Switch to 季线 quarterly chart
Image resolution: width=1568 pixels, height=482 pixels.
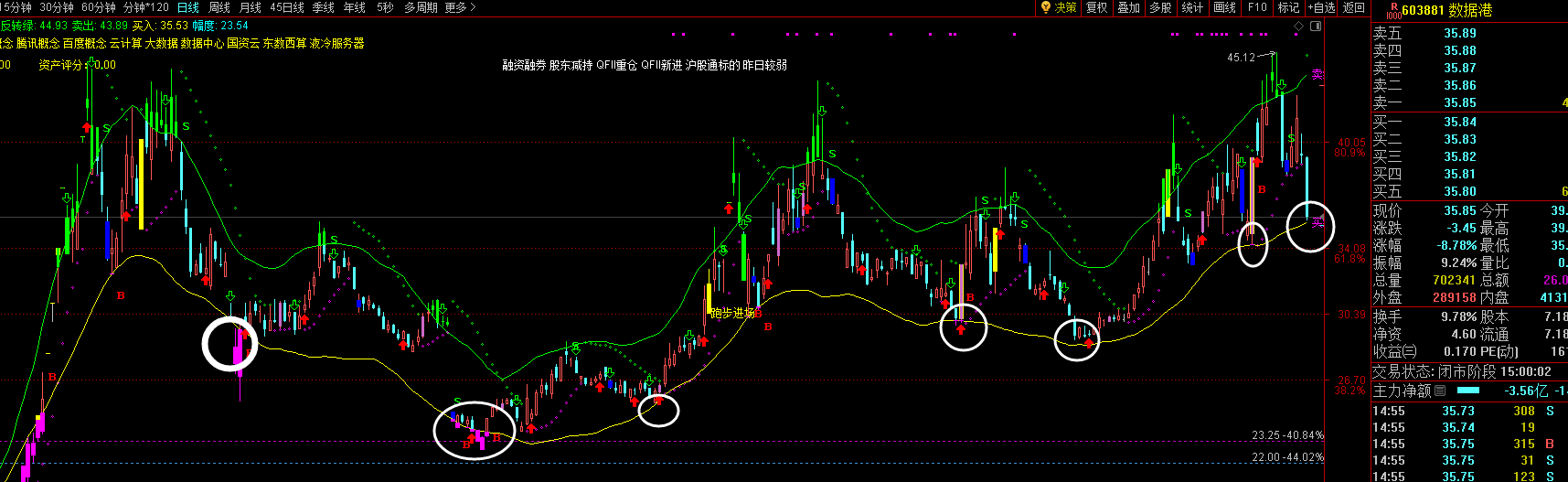click(324, 7)
